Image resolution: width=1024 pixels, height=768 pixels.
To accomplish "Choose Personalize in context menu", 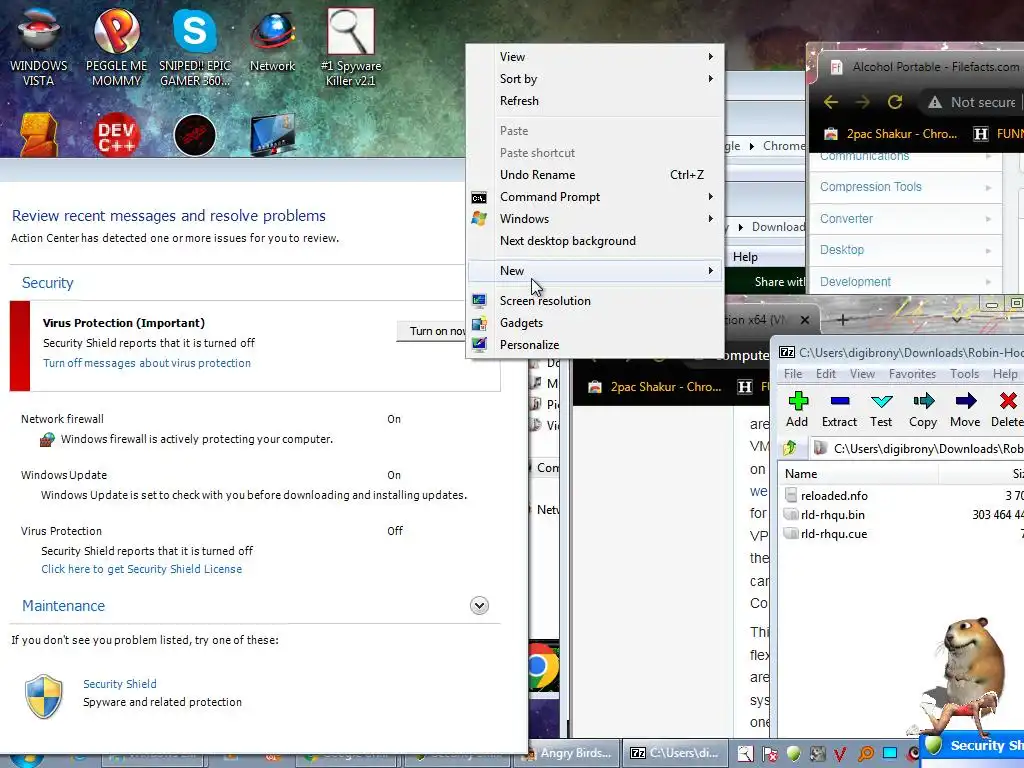I will (x=595, y=345).
